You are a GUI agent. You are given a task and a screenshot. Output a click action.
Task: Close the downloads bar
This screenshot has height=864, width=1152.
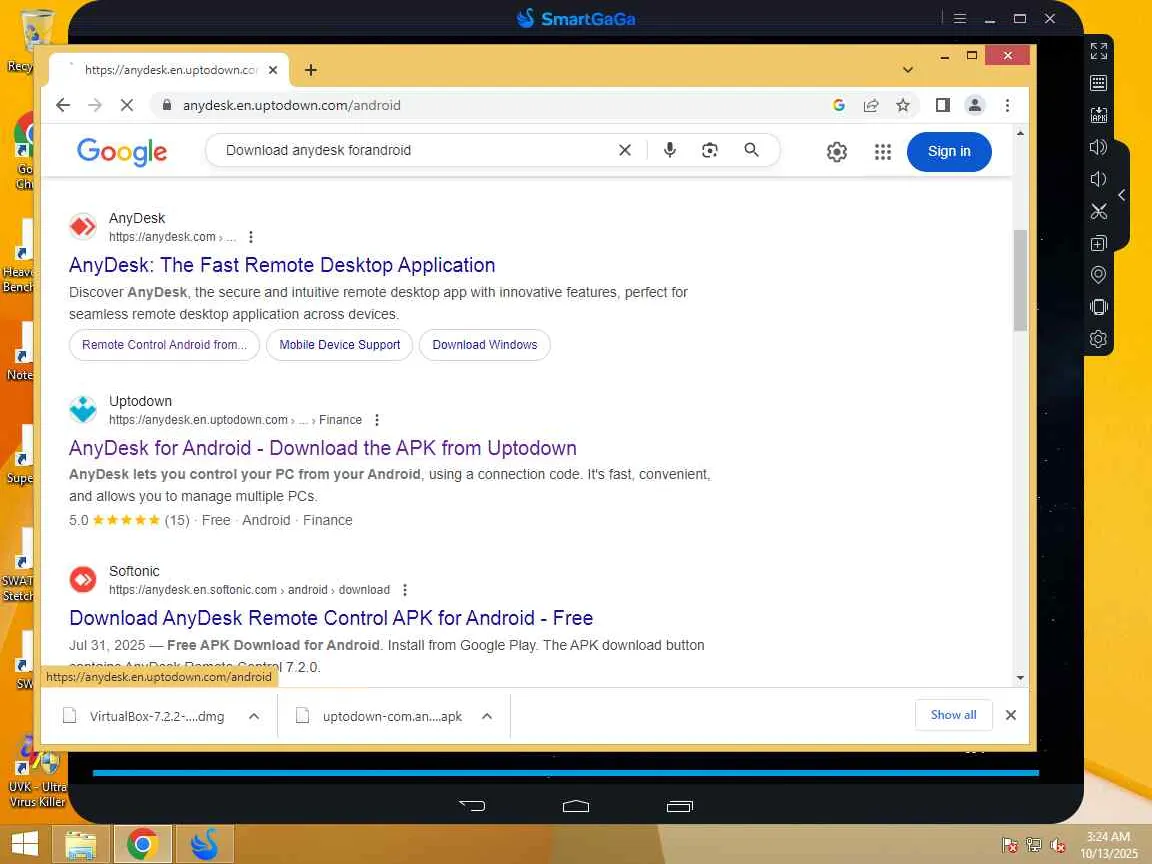coord(1011,715)
